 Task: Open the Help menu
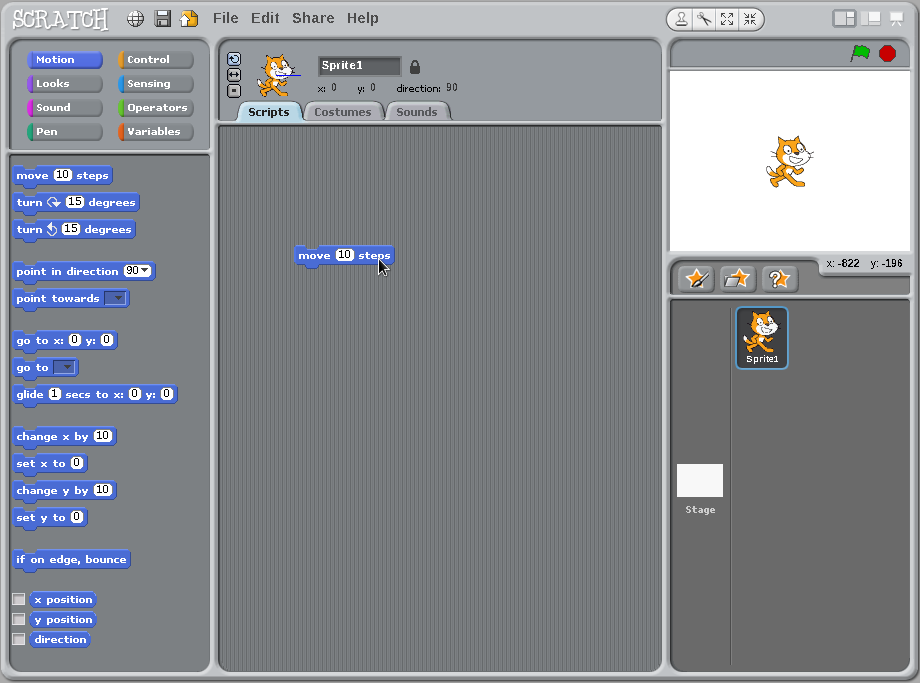pos(363,18)
